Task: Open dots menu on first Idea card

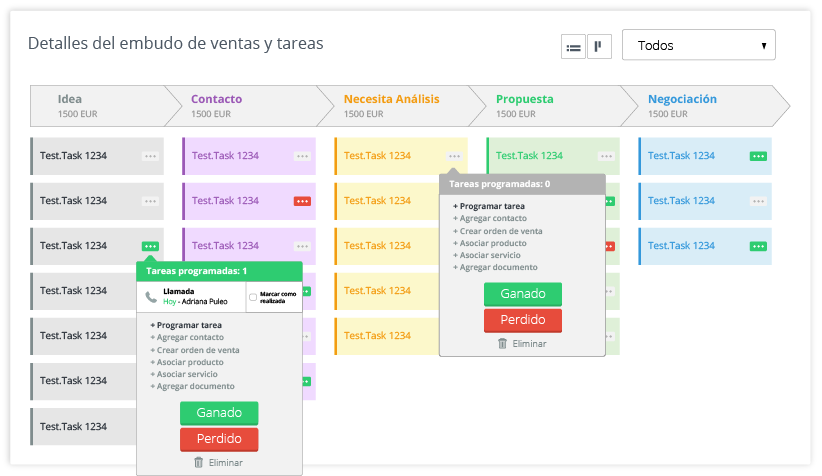Action: [x=150, y=156]
